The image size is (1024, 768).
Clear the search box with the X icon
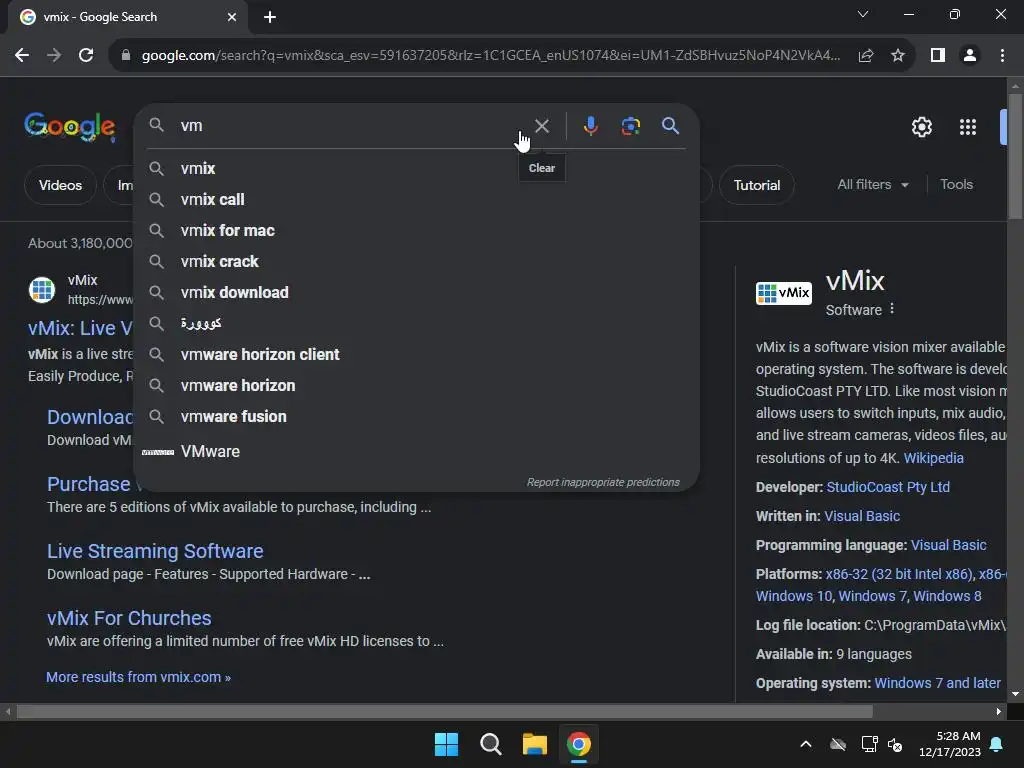pyautogui.click(x=541, y=126)
